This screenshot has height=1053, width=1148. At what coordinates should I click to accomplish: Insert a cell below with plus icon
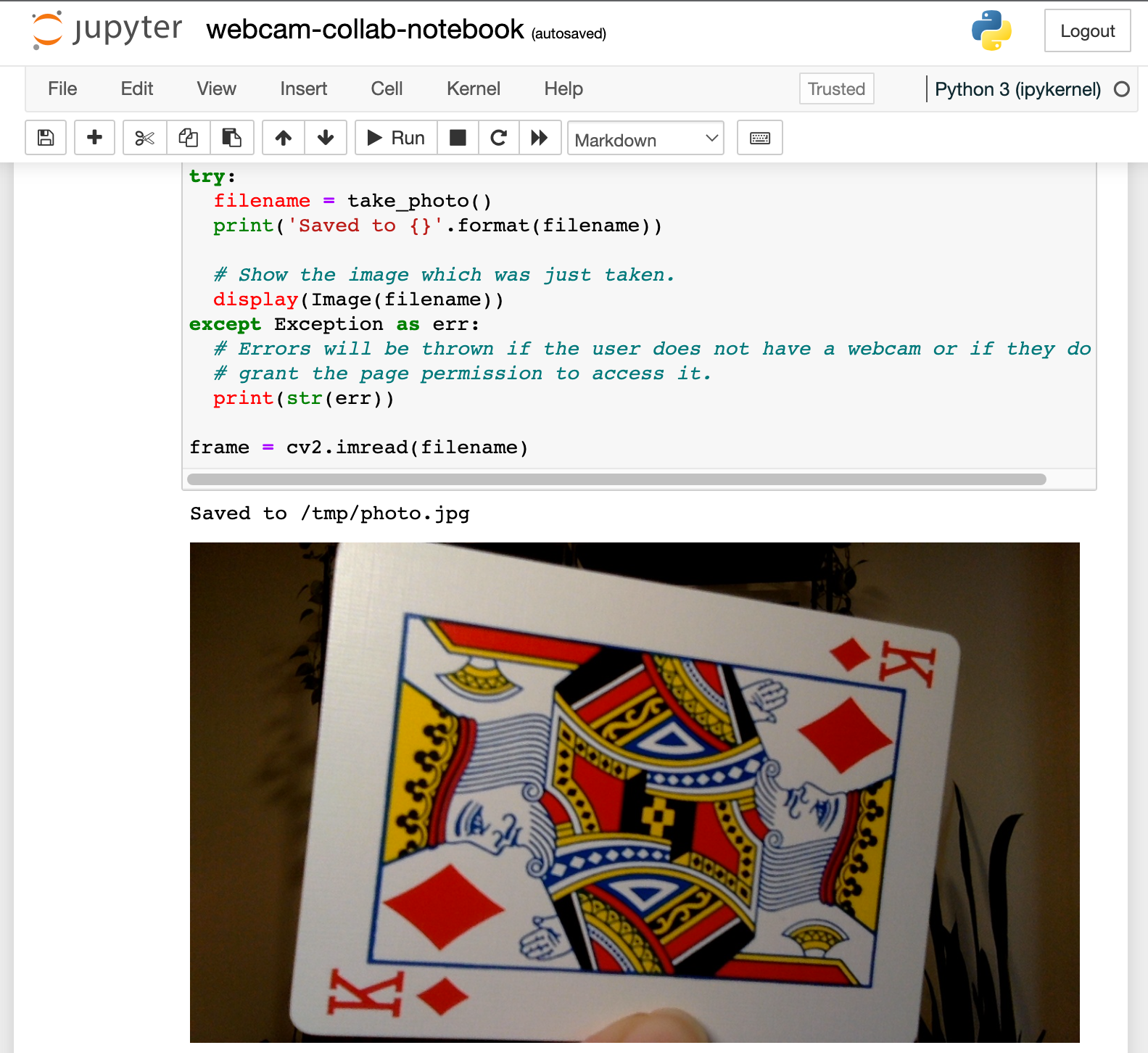[94, 138]
